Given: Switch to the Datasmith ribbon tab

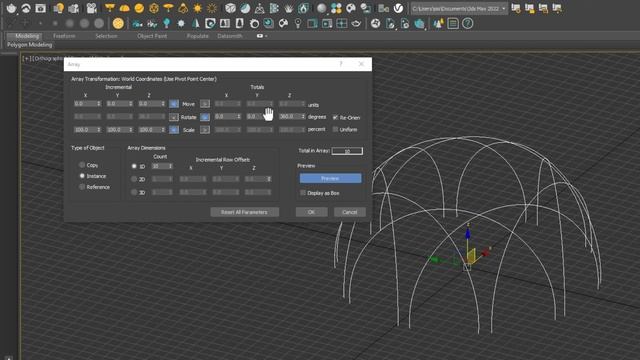Looking at the screenshot, I should pyautogui.click(x=230, y=36).
